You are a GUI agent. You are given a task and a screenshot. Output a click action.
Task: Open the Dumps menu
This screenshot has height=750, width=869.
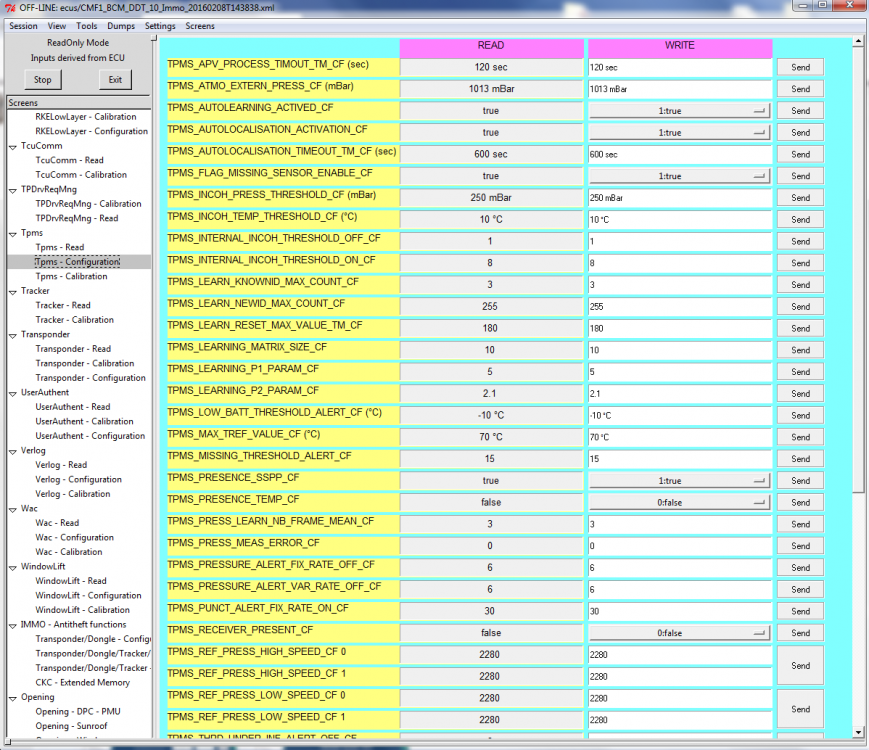(121, 26)
